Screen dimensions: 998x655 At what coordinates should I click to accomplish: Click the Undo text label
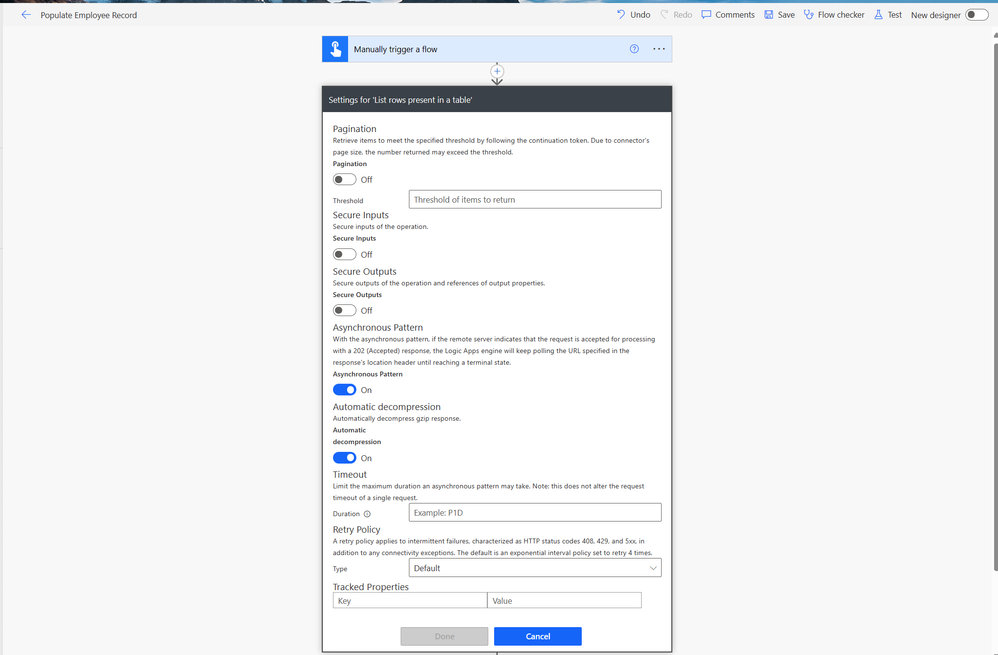tap(640, 15)
